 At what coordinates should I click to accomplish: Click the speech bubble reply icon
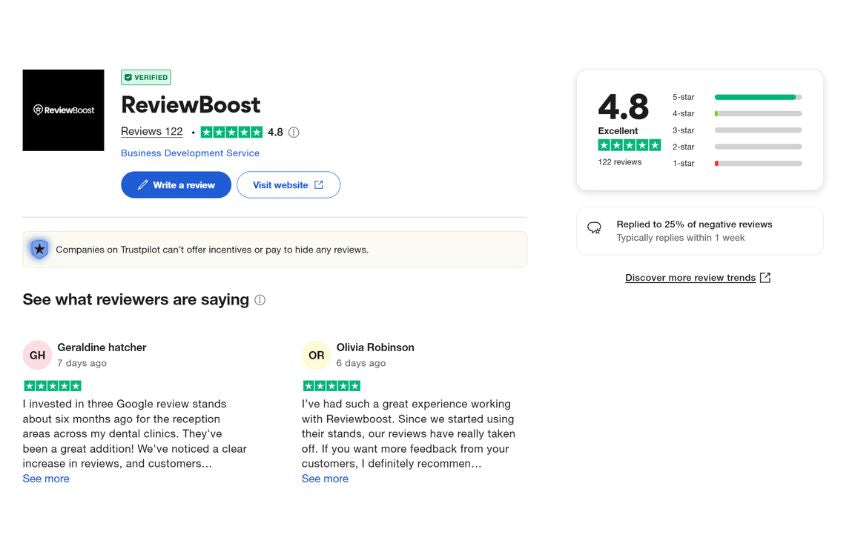[x=594, y=228]
